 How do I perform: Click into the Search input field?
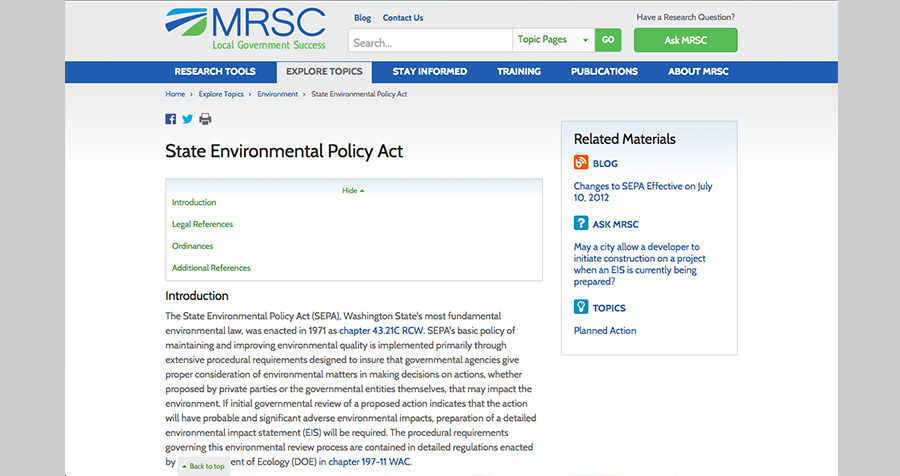[x=430, y=41]
